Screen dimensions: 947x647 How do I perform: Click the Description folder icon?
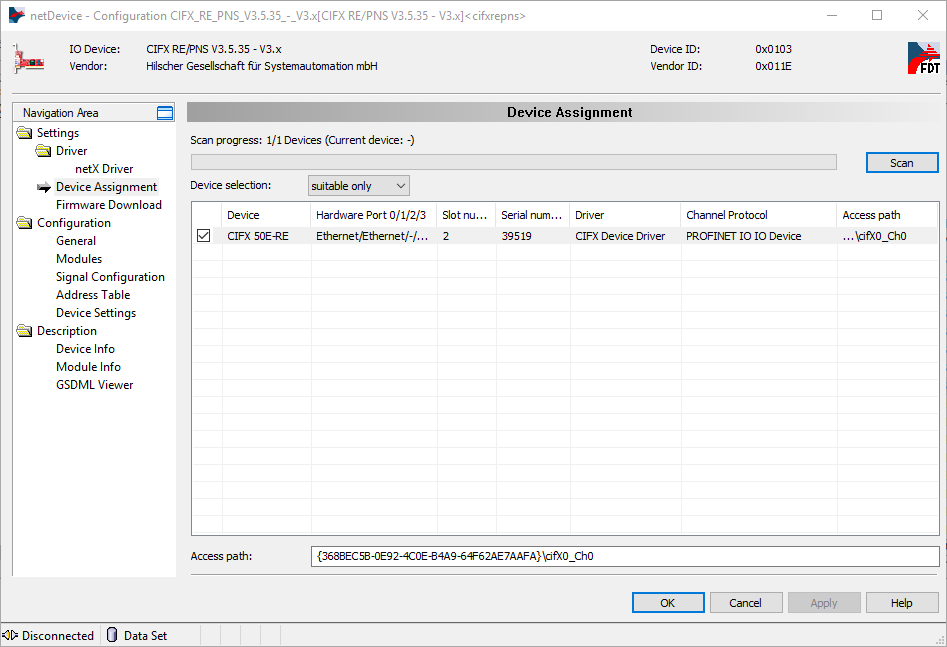tap(25, 331)
